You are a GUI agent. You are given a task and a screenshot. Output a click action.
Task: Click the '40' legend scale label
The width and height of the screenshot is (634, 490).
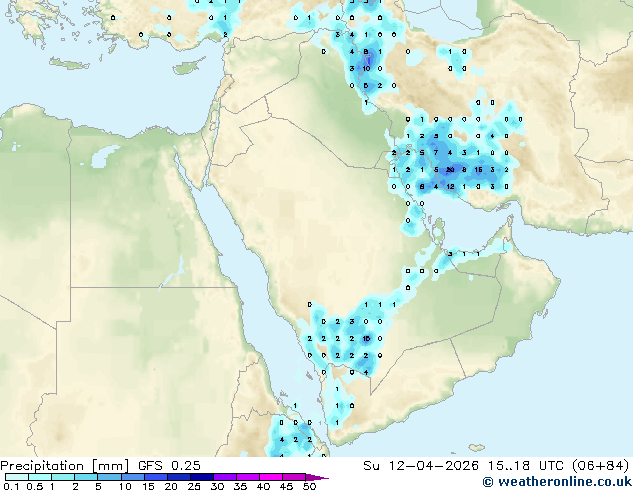pos(264,486)
